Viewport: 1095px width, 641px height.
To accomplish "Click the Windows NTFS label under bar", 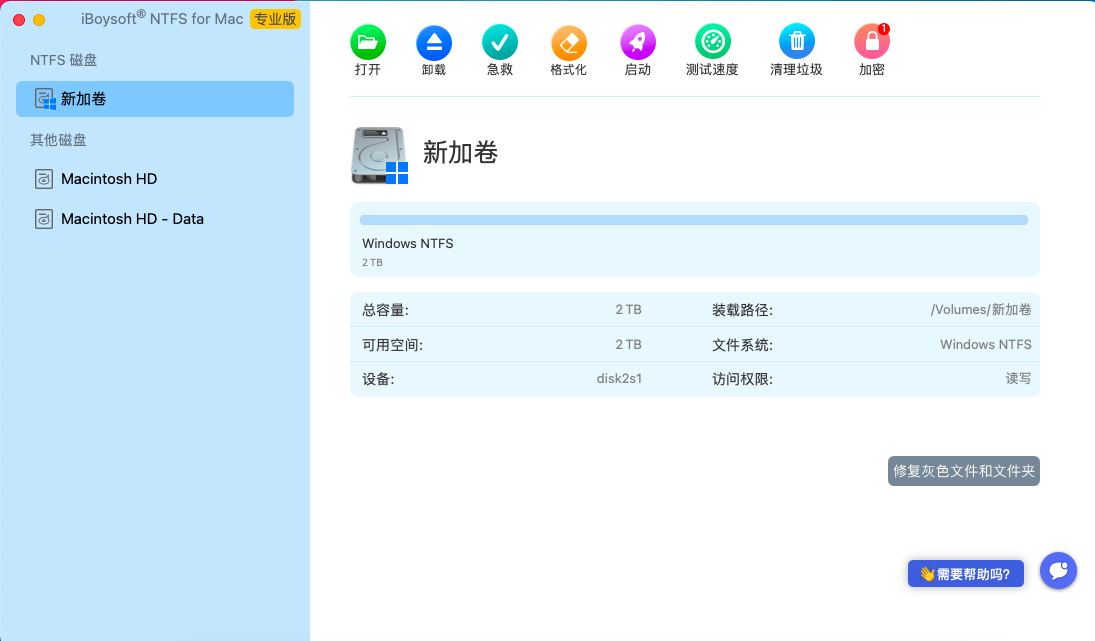I will [x=407, y=243].
